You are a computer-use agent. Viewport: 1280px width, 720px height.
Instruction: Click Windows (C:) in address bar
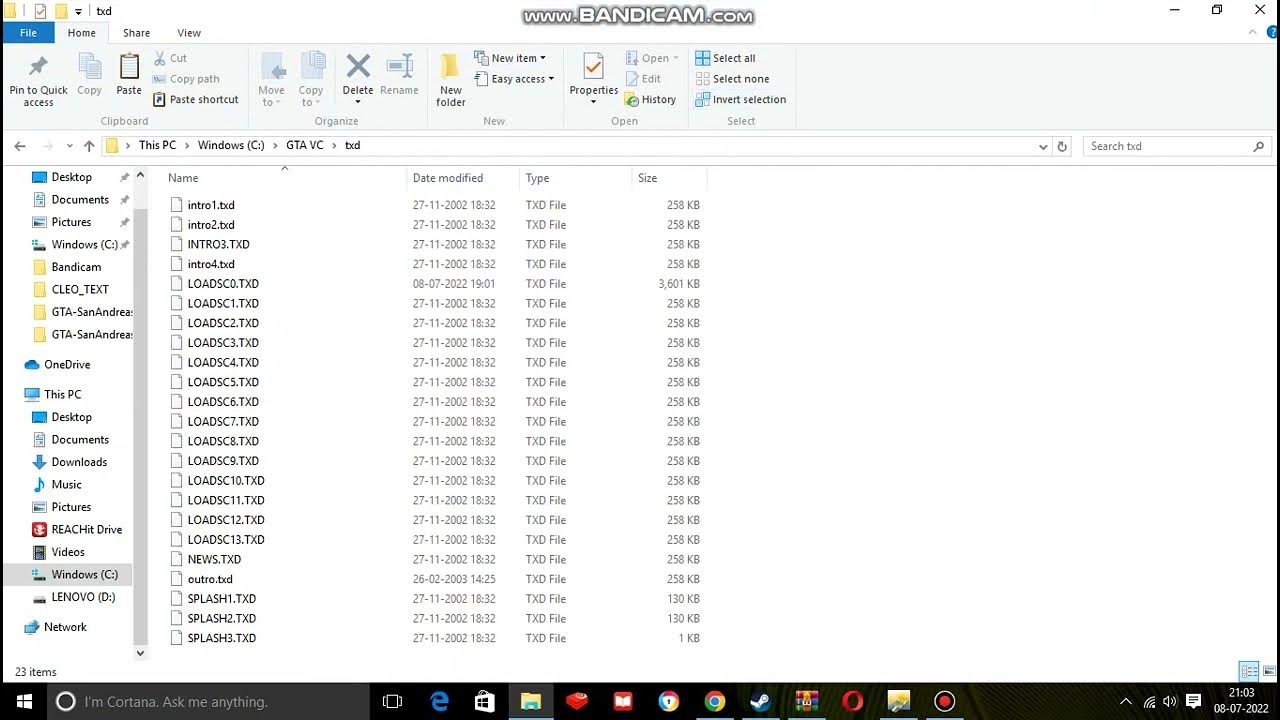[231, 145]
